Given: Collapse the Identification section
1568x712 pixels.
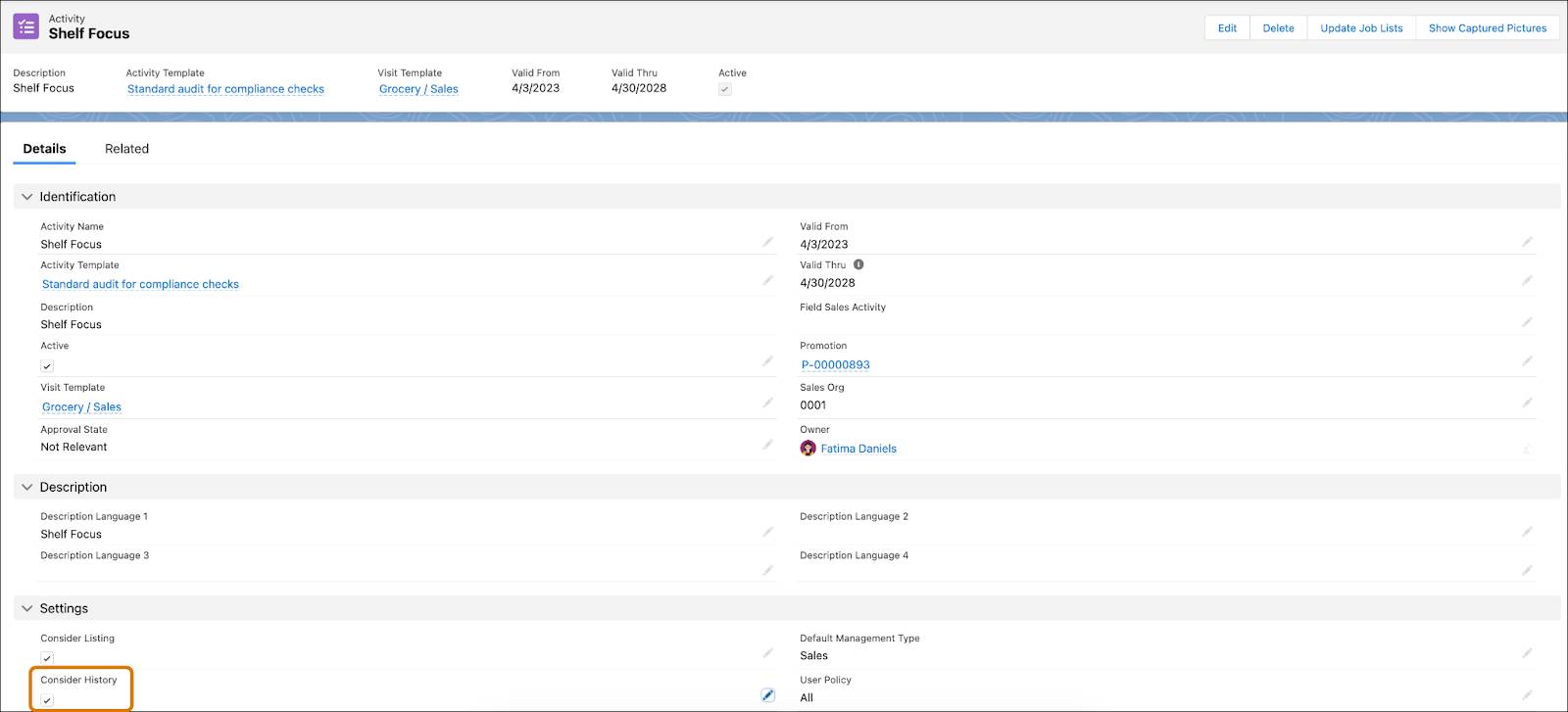Looking at the screenshot, I should coord(27,197).
